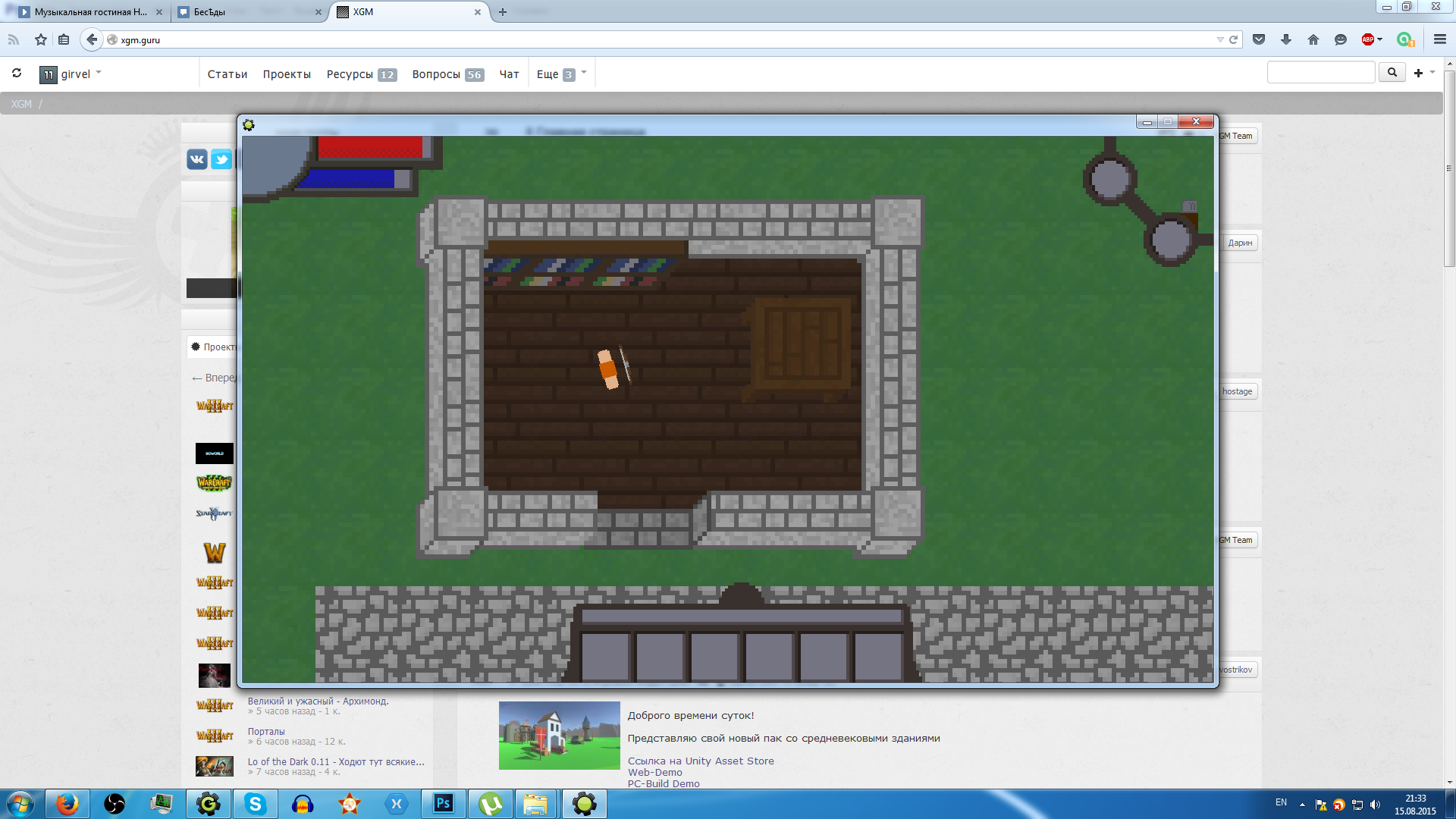Open the VK social share icon
The height and width of the screenshot is (819, 1456).
[x=197, y=159]
